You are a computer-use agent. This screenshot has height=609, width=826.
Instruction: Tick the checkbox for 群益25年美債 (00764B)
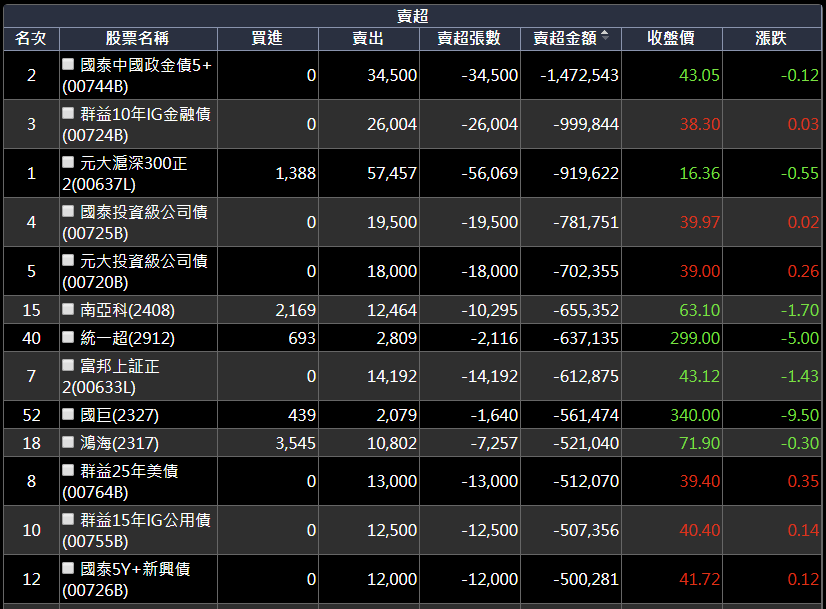[x=68, y=470]
